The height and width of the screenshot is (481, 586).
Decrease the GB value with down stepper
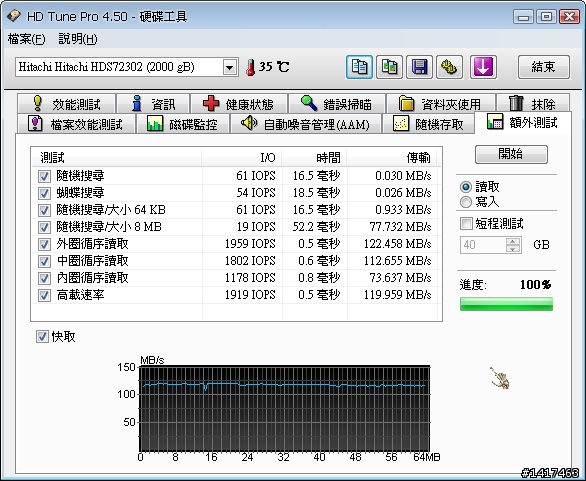513,249
